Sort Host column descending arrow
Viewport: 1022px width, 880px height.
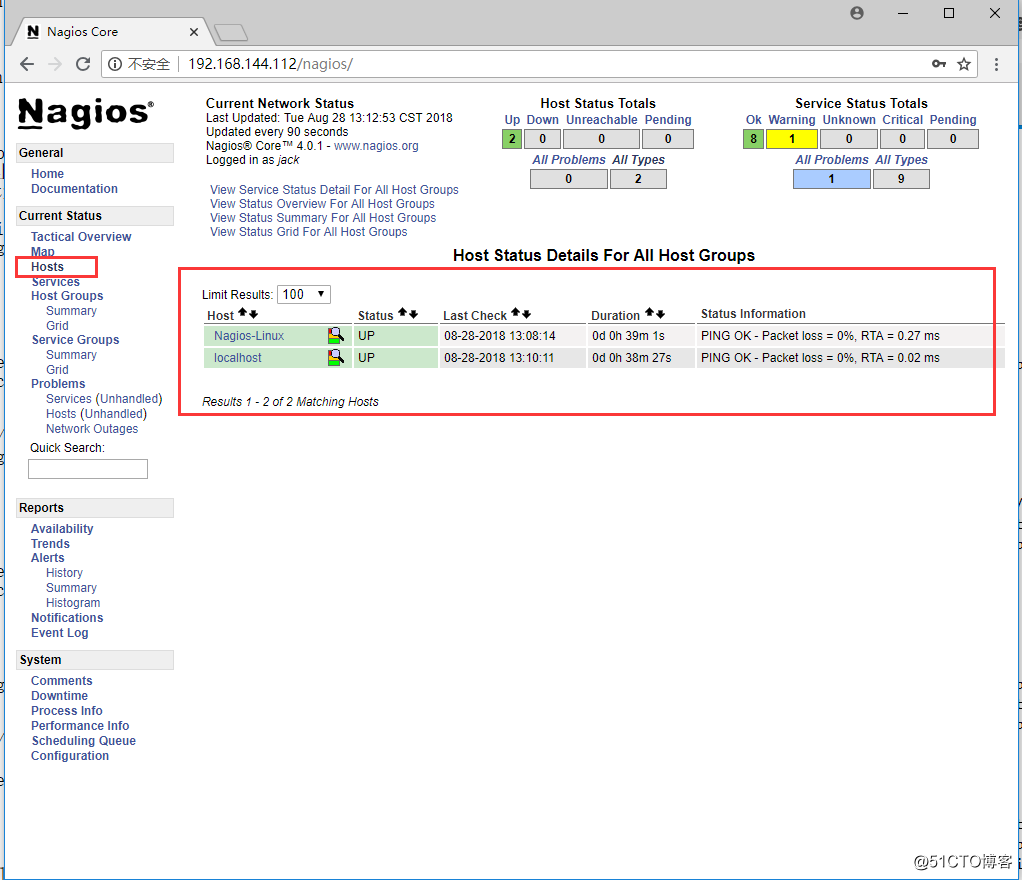coord(254,314)
